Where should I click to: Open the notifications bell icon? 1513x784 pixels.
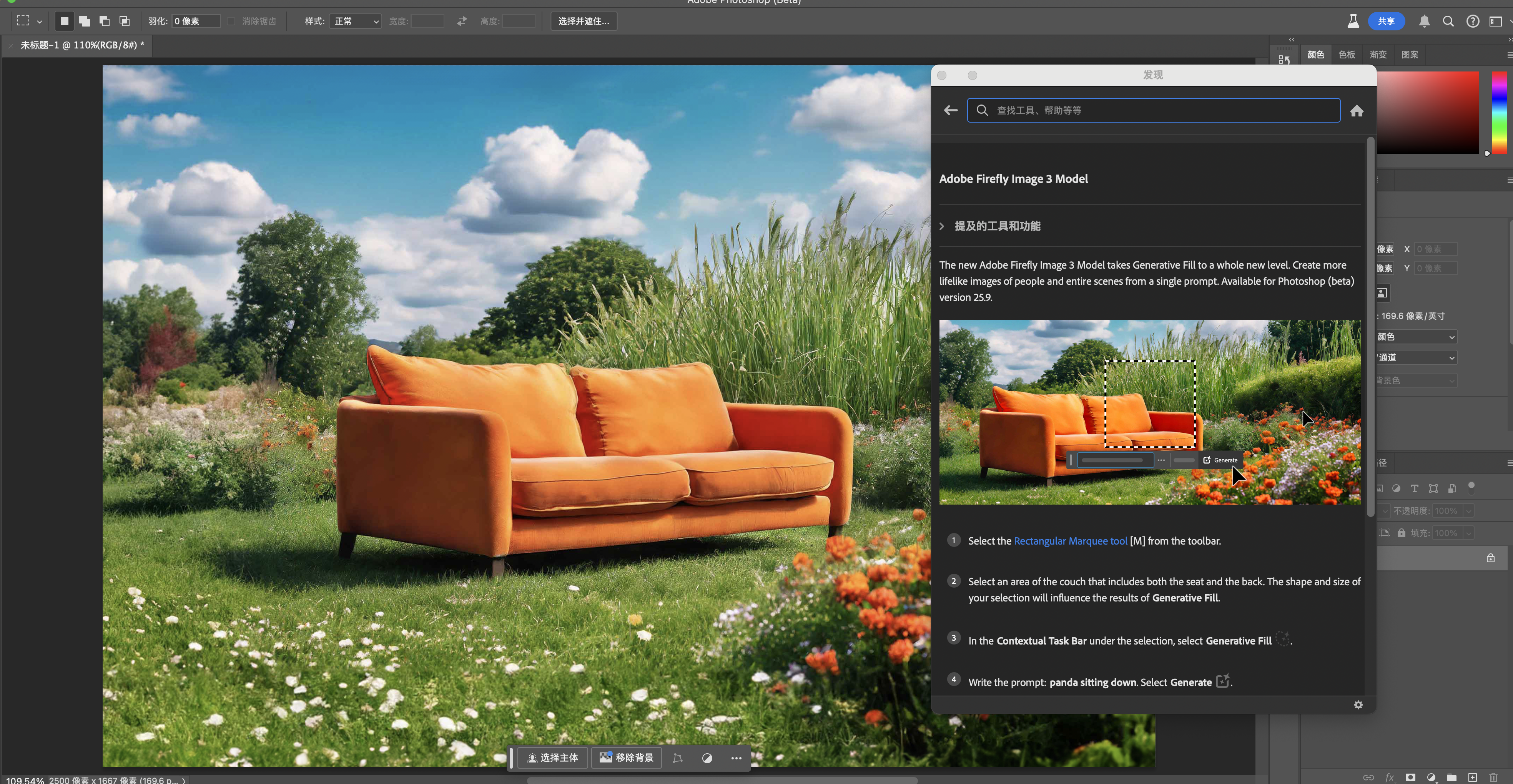[1424, 21]
